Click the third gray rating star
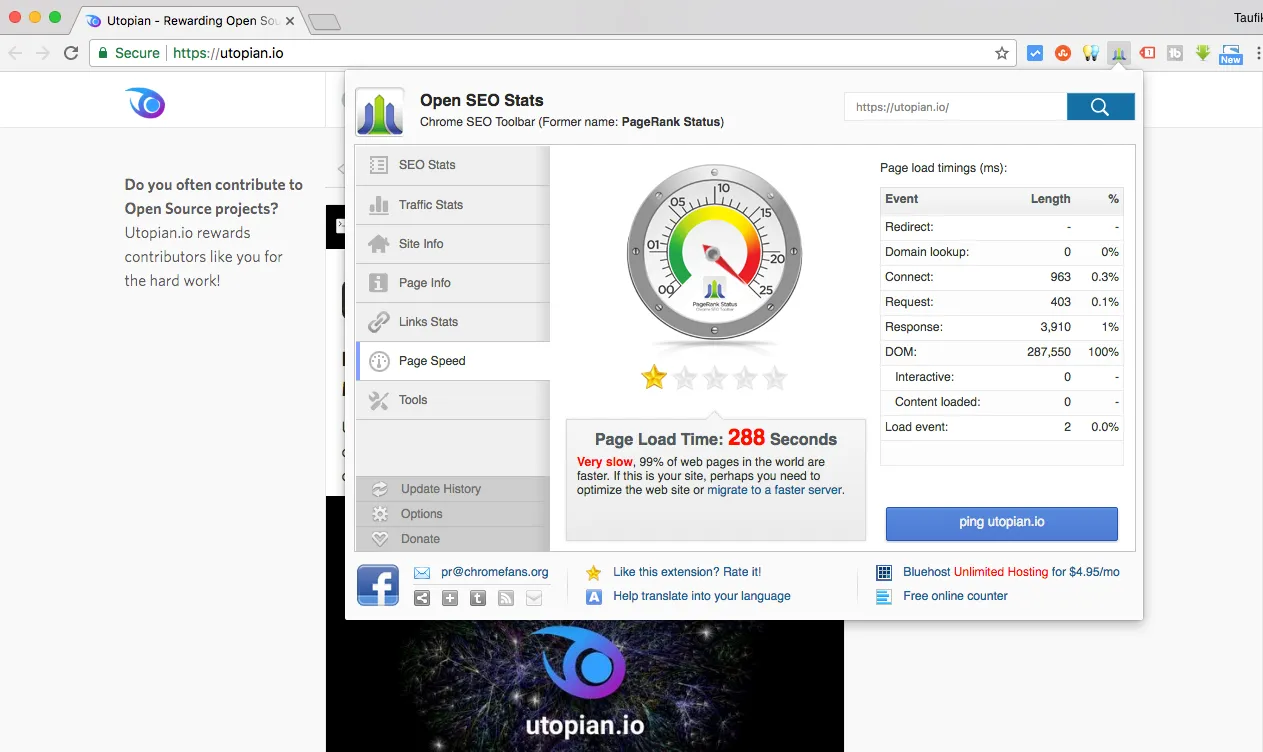 point(715,377)
